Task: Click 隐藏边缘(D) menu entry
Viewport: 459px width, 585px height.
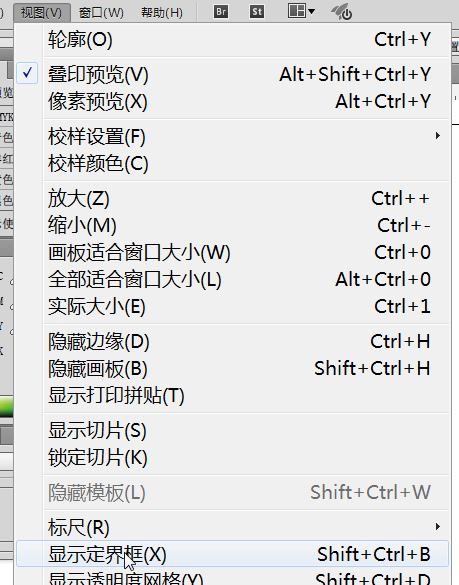Action: (232, 341)
